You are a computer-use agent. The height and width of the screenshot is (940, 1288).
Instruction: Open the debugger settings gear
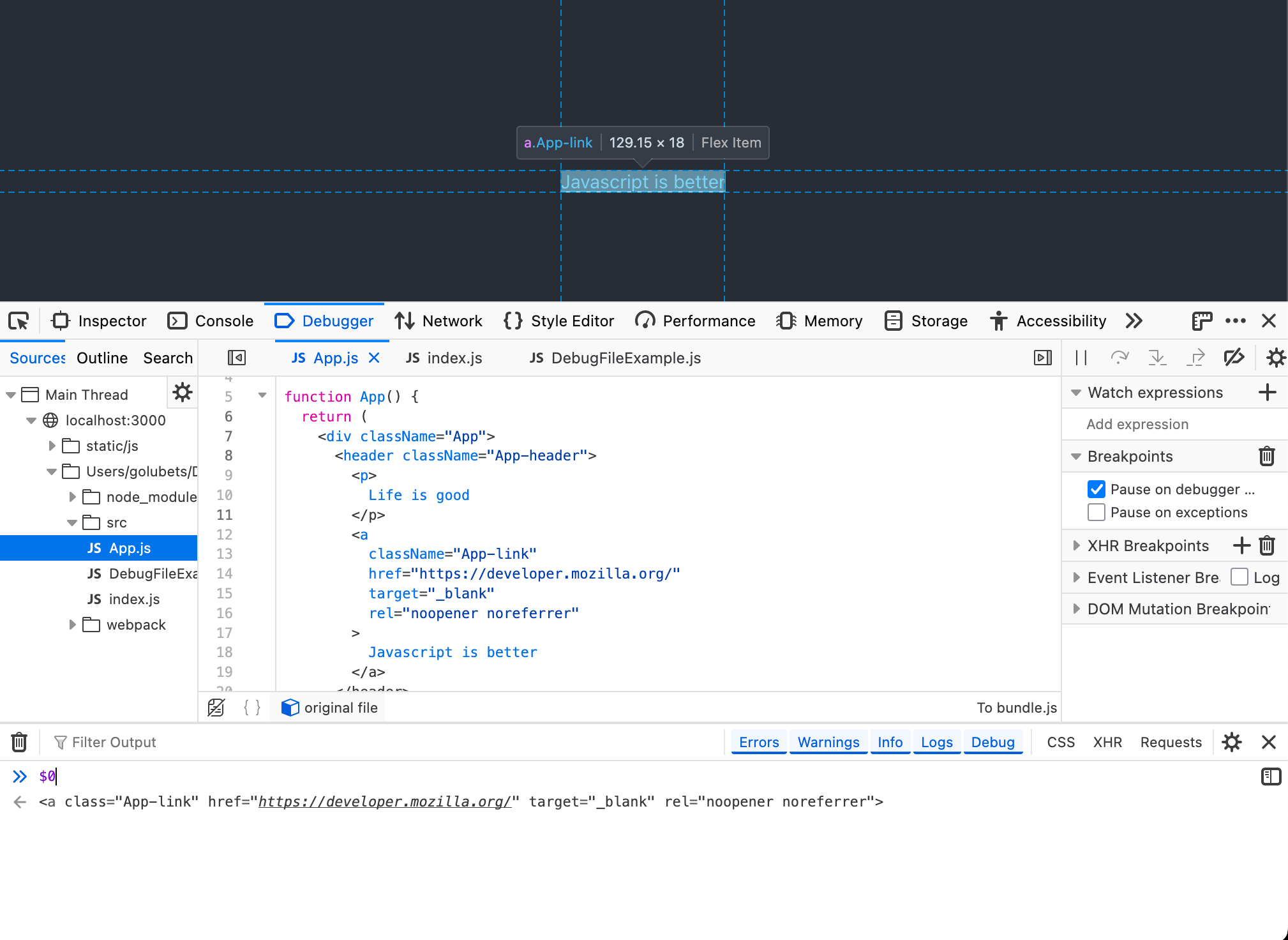(x=1275, y=358)
